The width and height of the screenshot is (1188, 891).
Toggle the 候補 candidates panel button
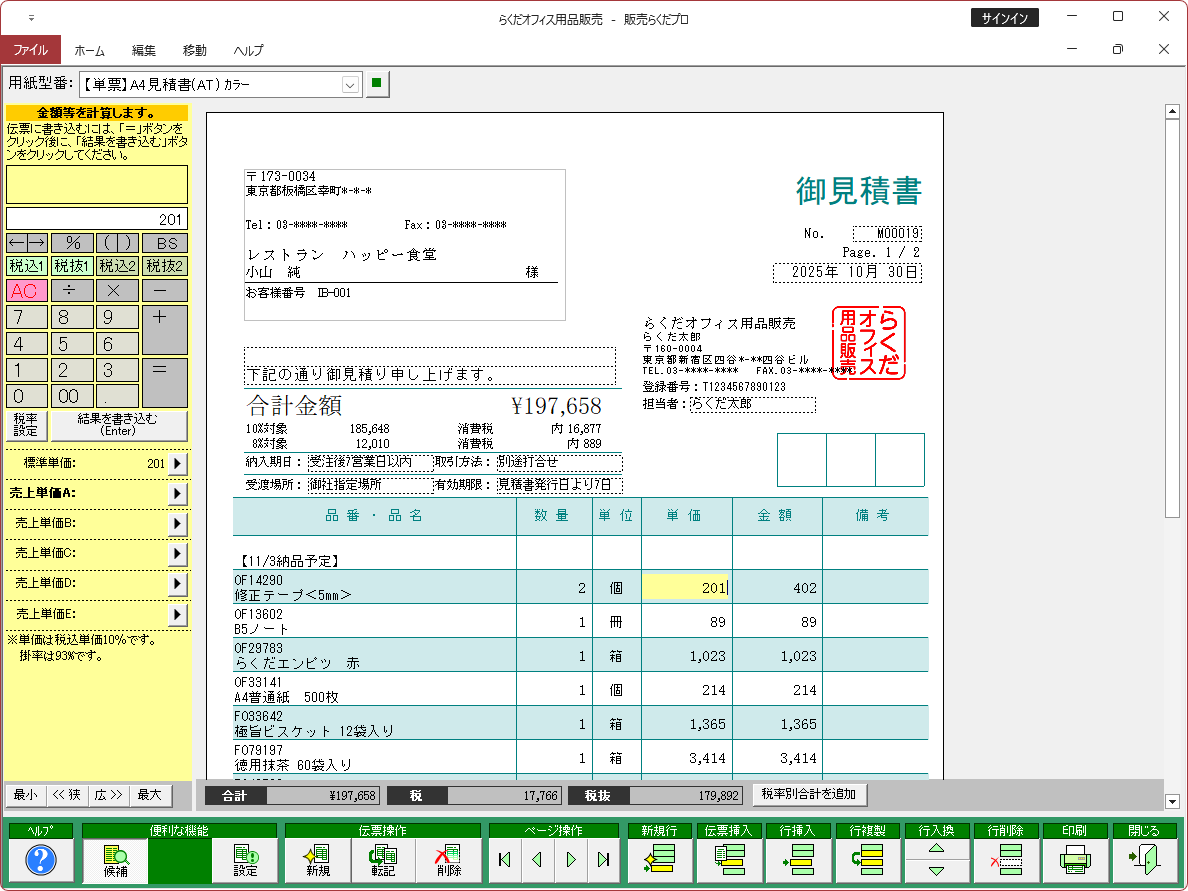[x=116, y=860]
